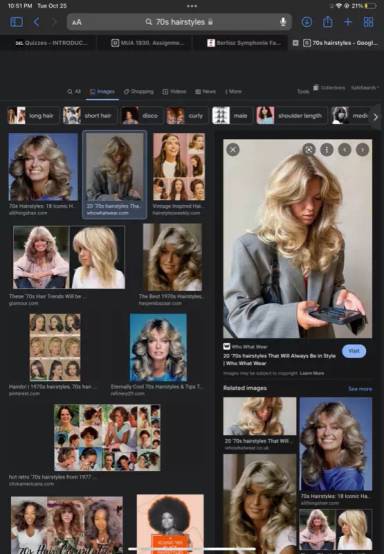Image resolution: width=384 pixels, height=554 pixels.
Task: Add a new Safari tab
Action: point(348,22)
